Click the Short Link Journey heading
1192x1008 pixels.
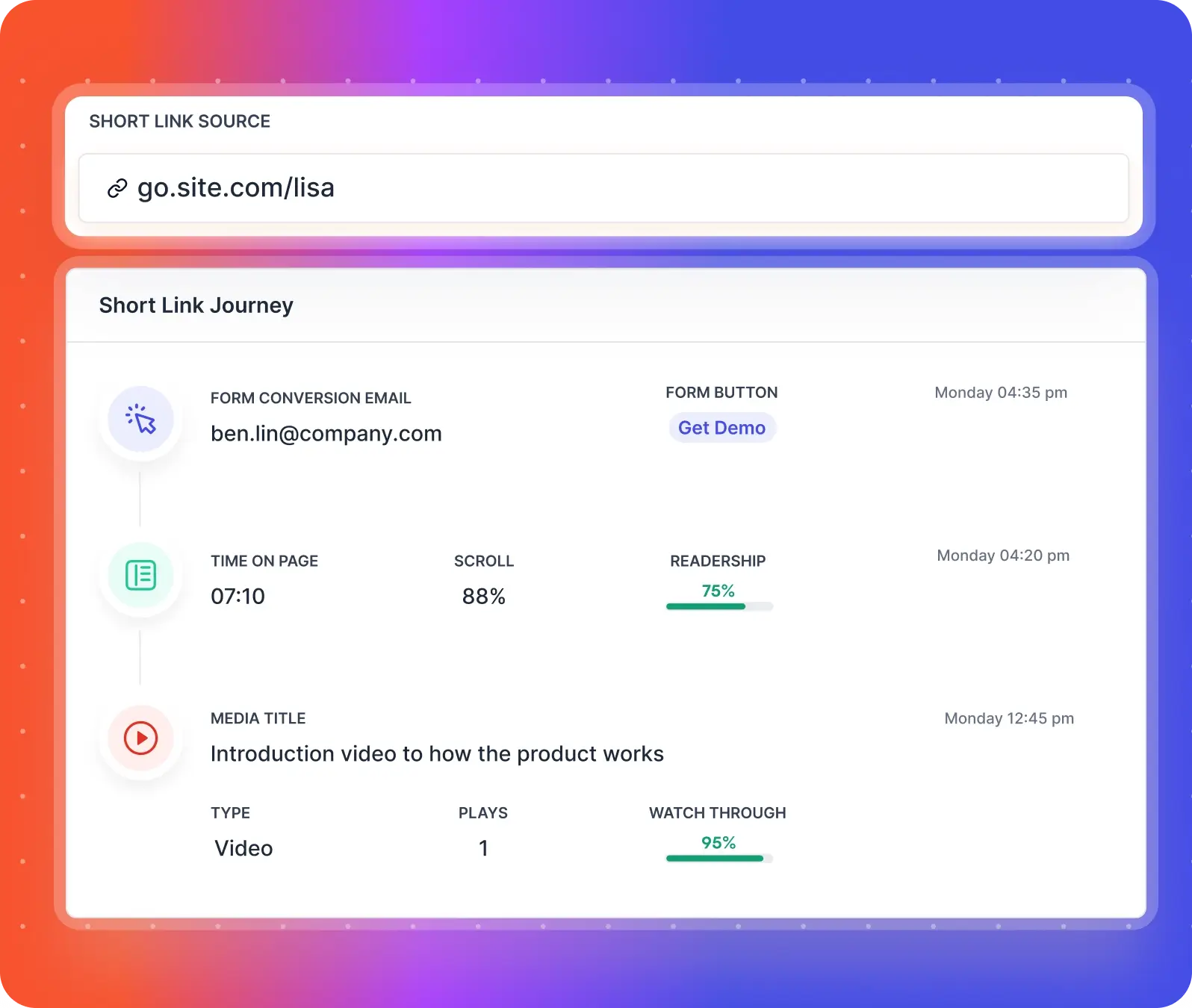(196, 305)
